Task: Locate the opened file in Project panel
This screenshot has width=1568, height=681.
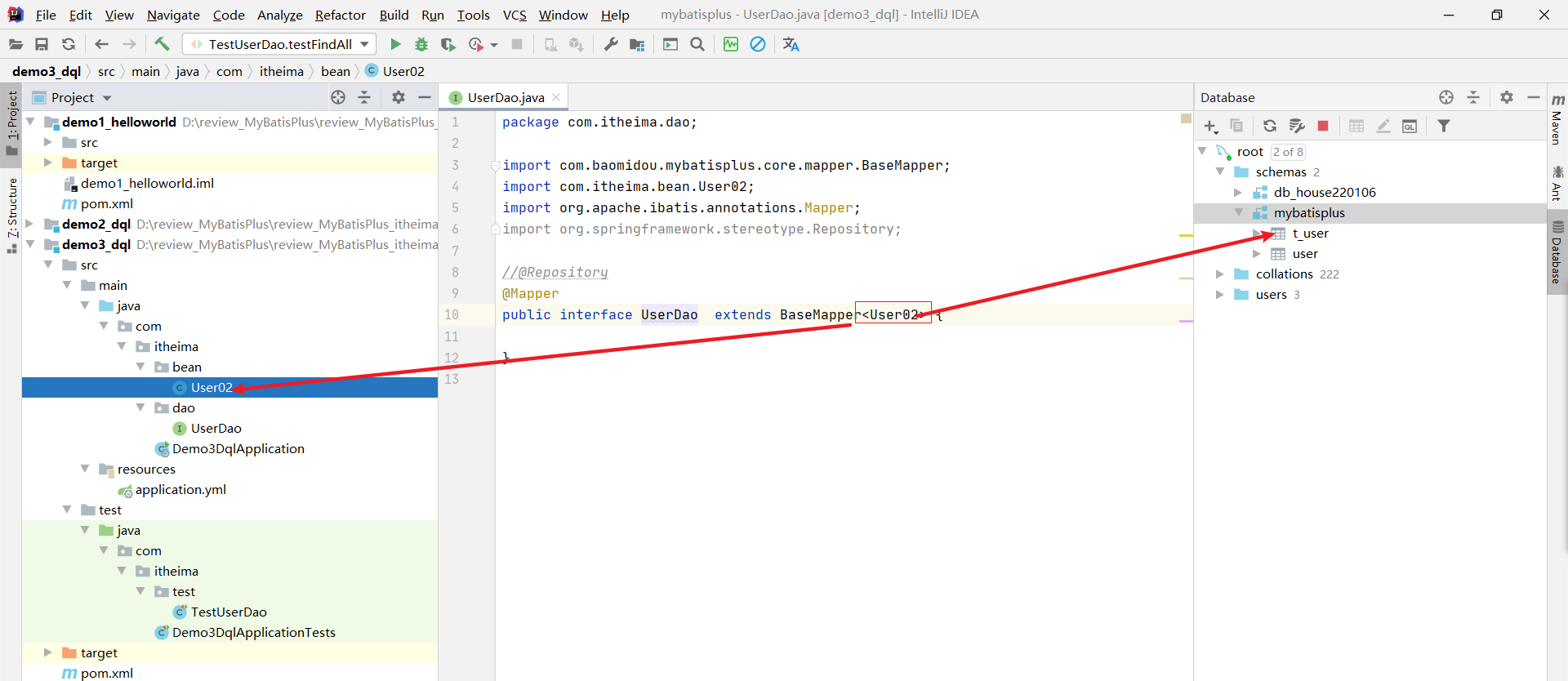Action: click(x=338, y=97)
